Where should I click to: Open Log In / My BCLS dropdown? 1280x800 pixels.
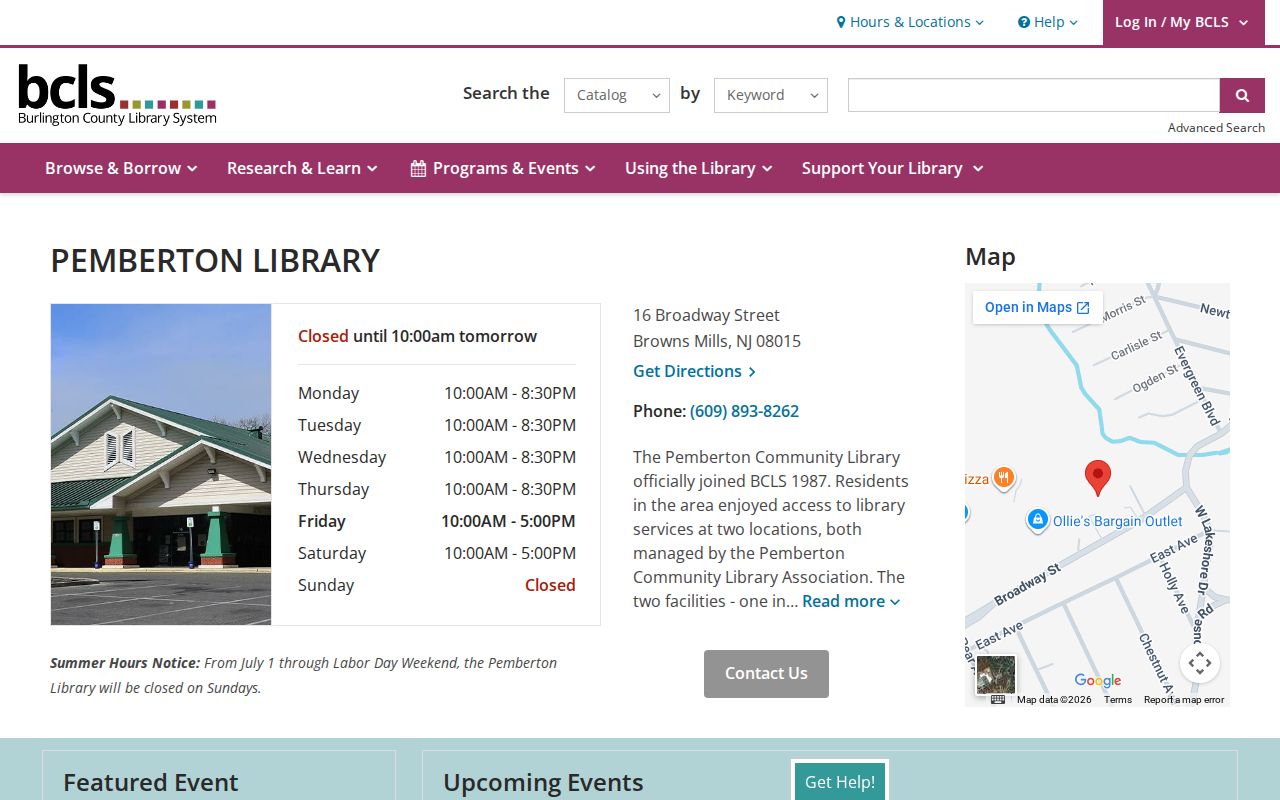tap(1183, 22)
